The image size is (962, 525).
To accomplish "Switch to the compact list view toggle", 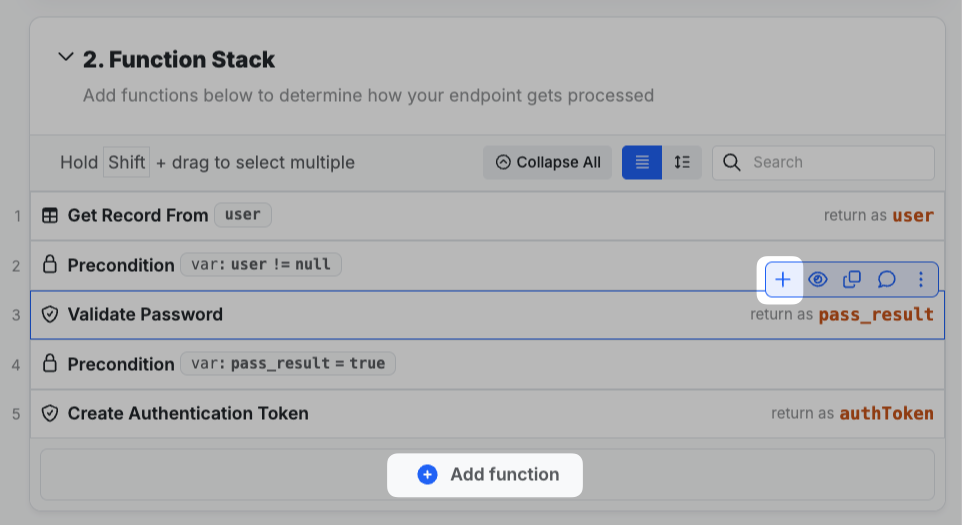I will tap(642, 162).
